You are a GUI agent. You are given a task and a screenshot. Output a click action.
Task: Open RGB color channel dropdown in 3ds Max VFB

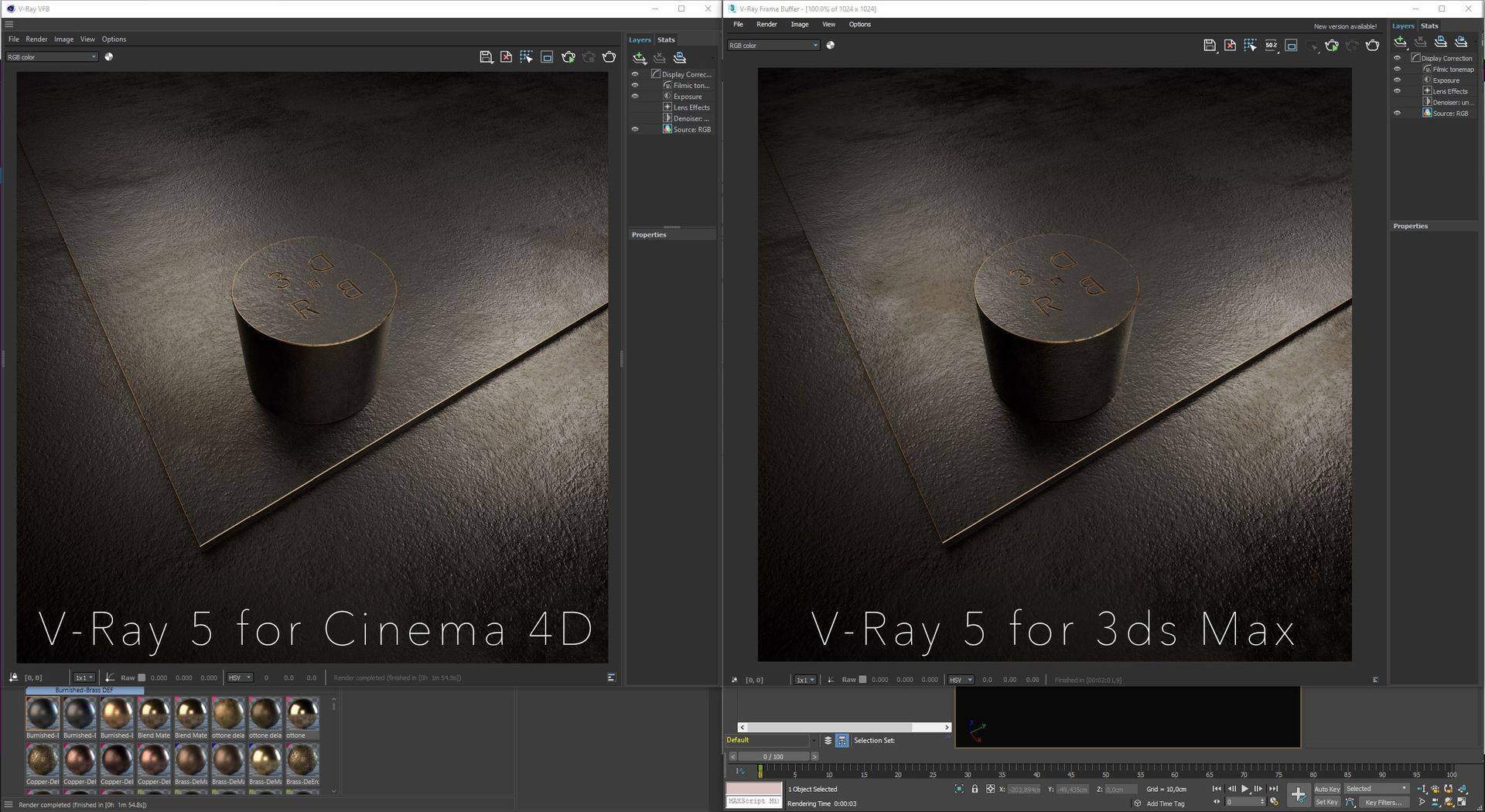pyautogui.click(x=773, y=46)
